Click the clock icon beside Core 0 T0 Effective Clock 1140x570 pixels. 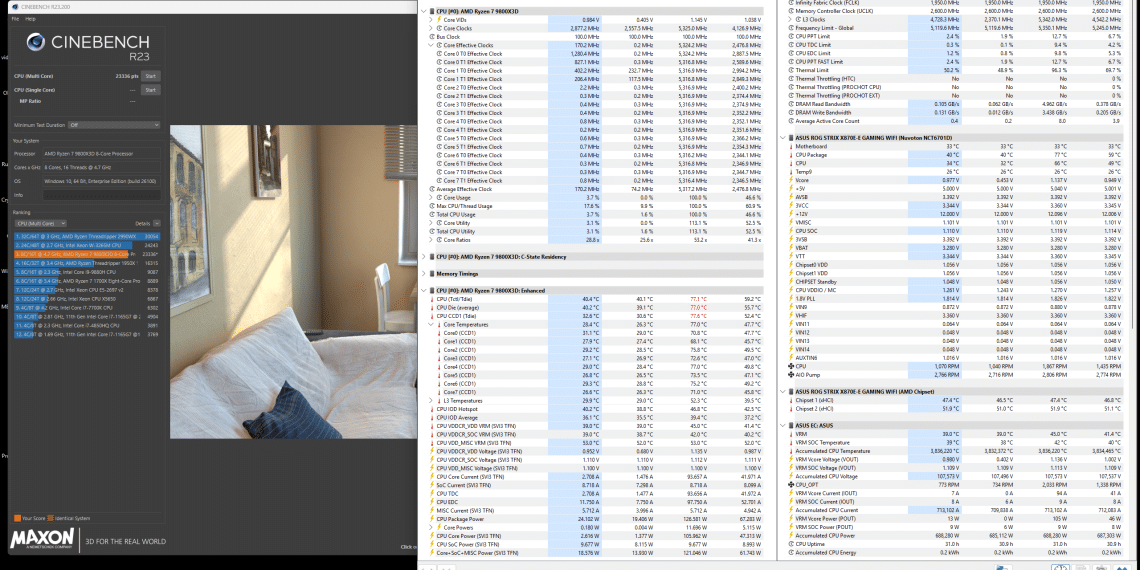[x=439, y=54]
